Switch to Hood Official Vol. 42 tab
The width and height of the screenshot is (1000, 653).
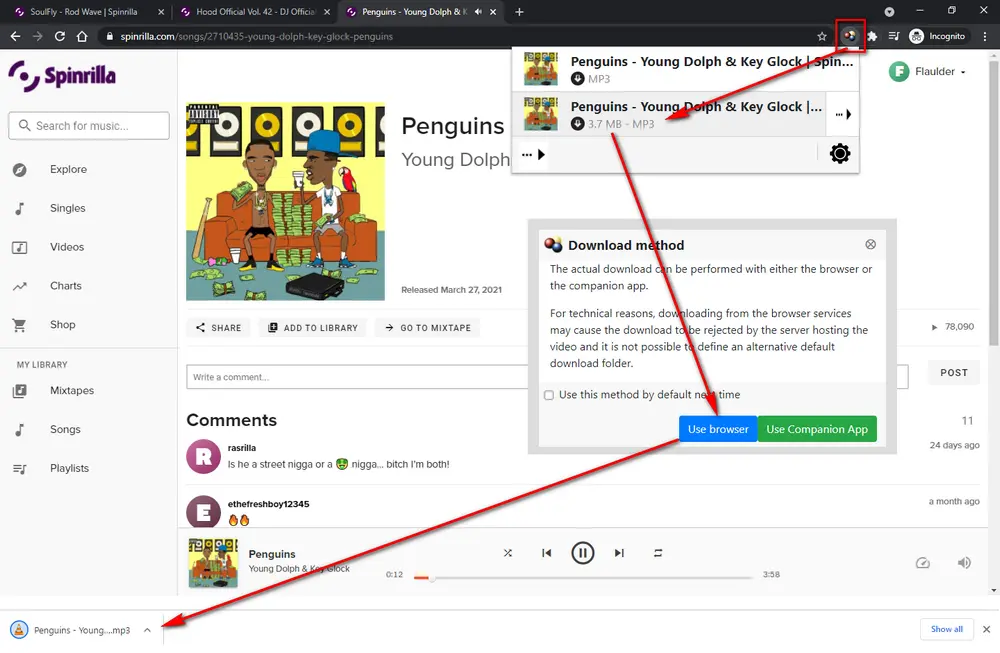click(x=255, y=11)
